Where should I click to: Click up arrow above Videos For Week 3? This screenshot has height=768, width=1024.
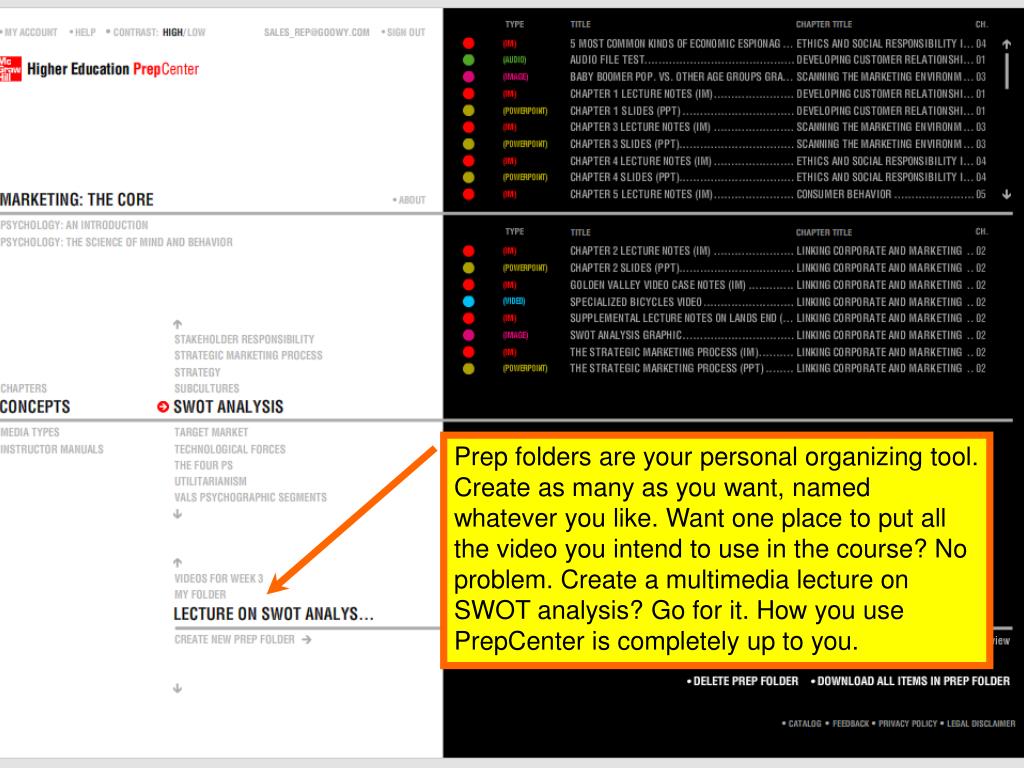(178, 562)
